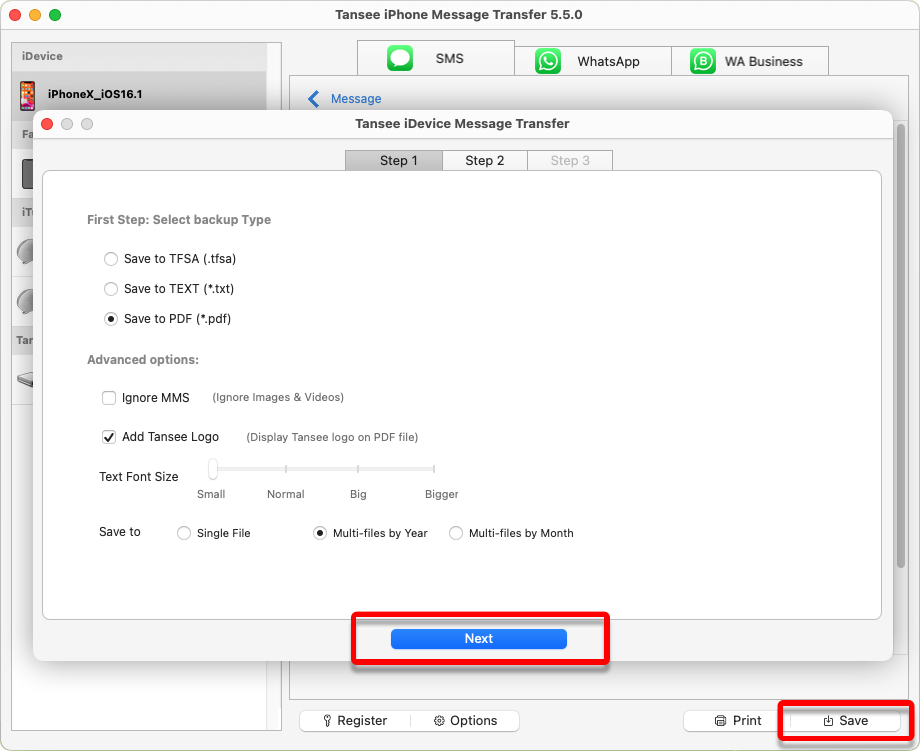This screenshot has width=920, height=751.
Task: Click the download icon on Save
Action: [x=828, y=721]
